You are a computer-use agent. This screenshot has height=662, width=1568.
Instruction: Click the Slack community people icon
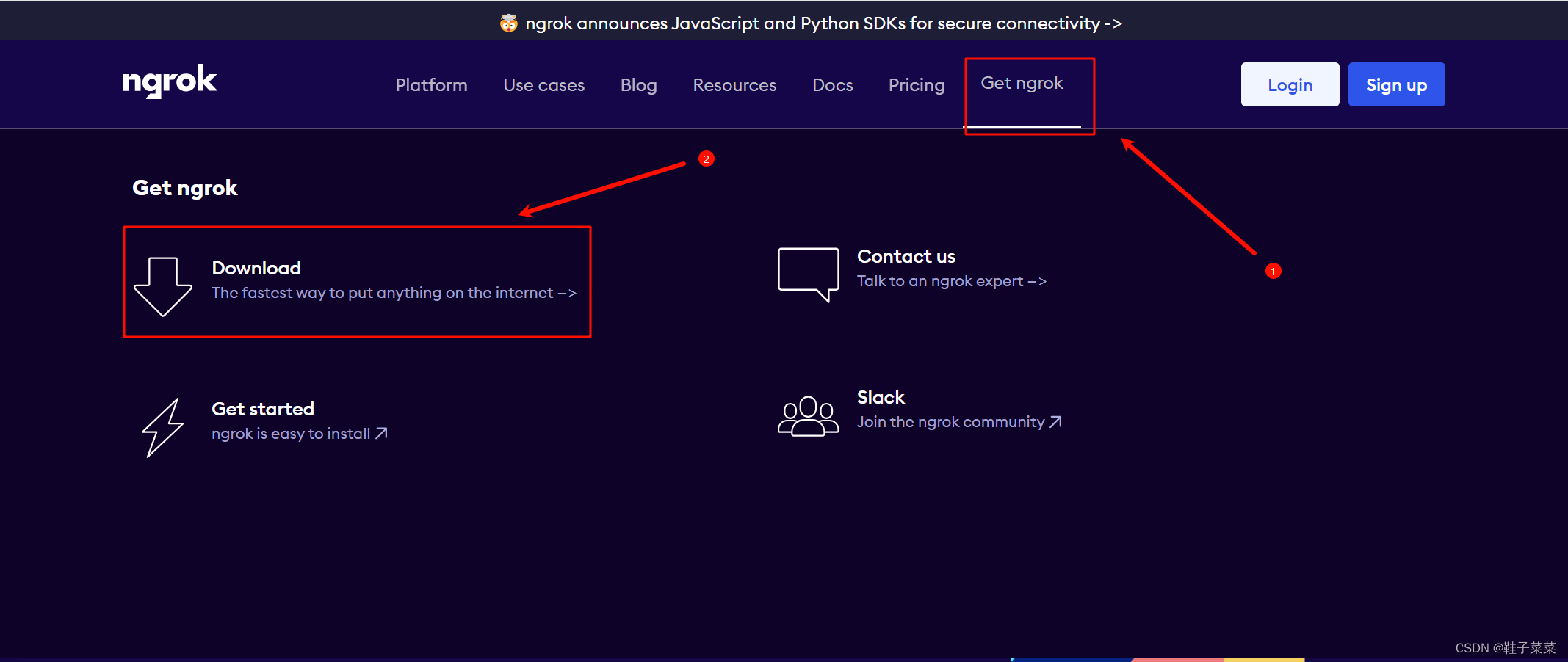click(x=808, y=415)
